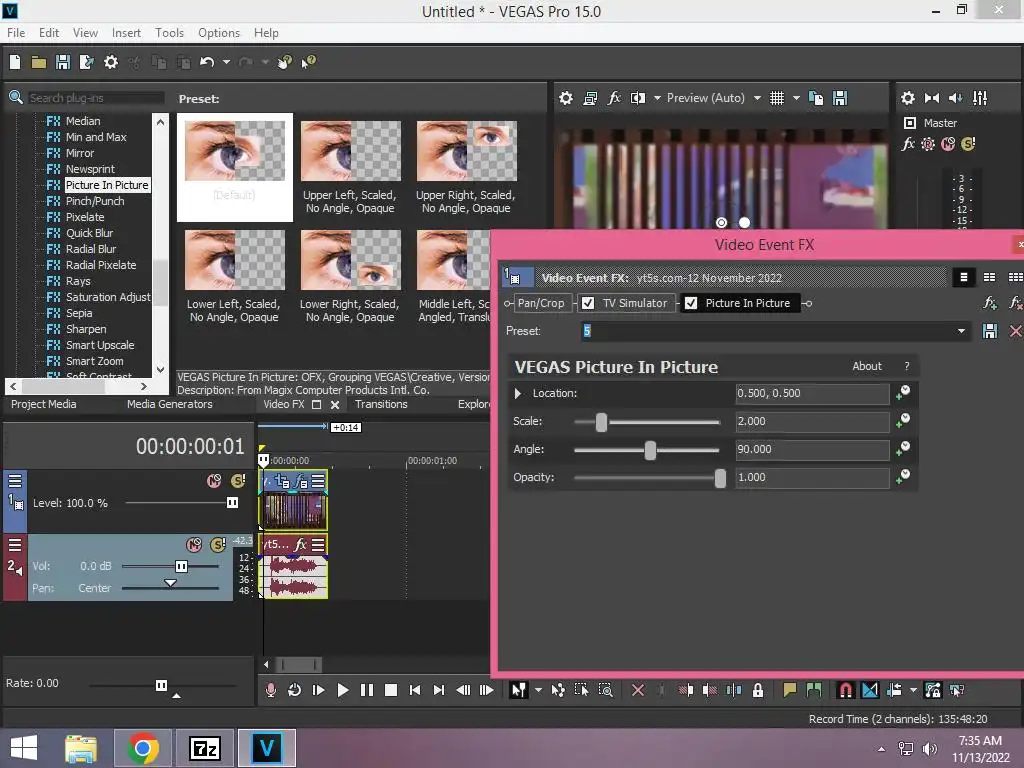Open the Options menu
Viewport: 1024px width, 768px height.
coord(219,33)
